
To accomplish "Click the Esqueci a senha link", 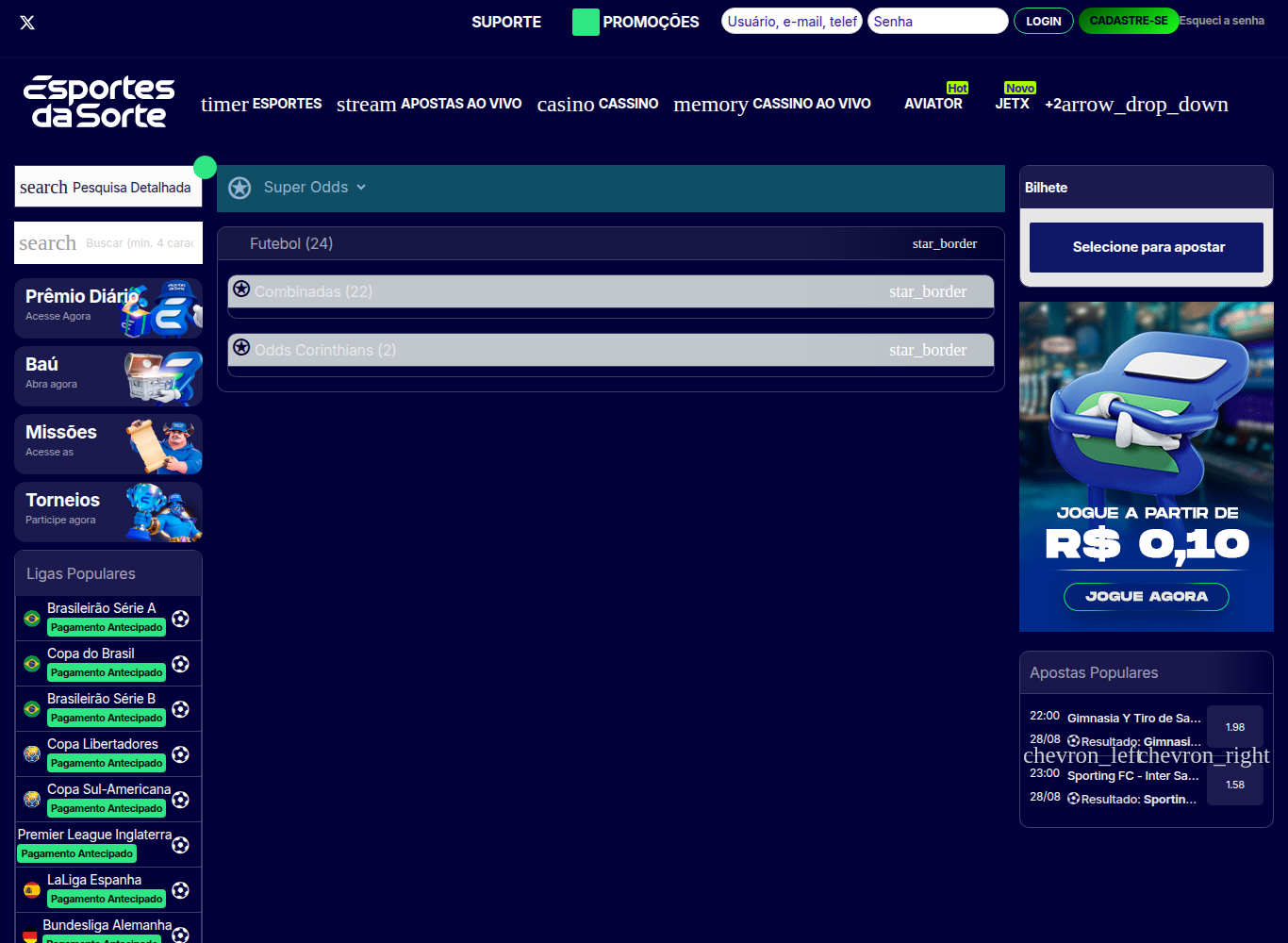I will pyautogui.click(x=1222, y=21).
